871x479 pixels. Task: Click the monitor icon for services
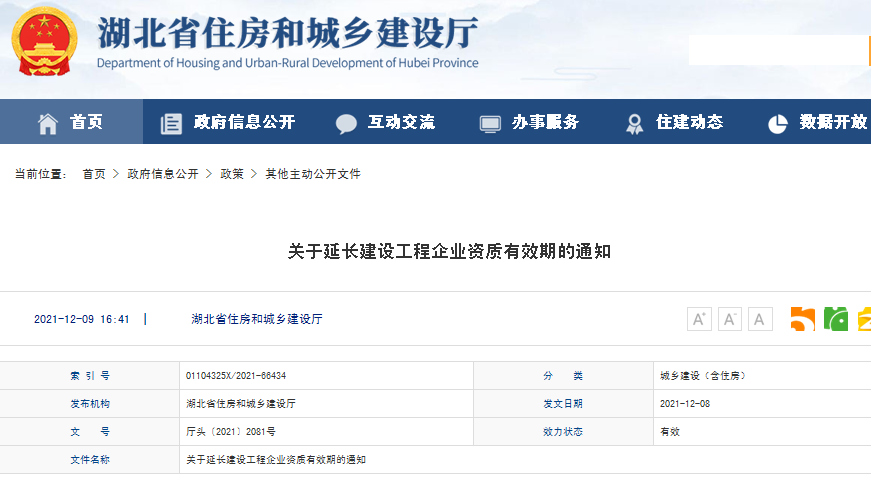[x=489, y=123]
